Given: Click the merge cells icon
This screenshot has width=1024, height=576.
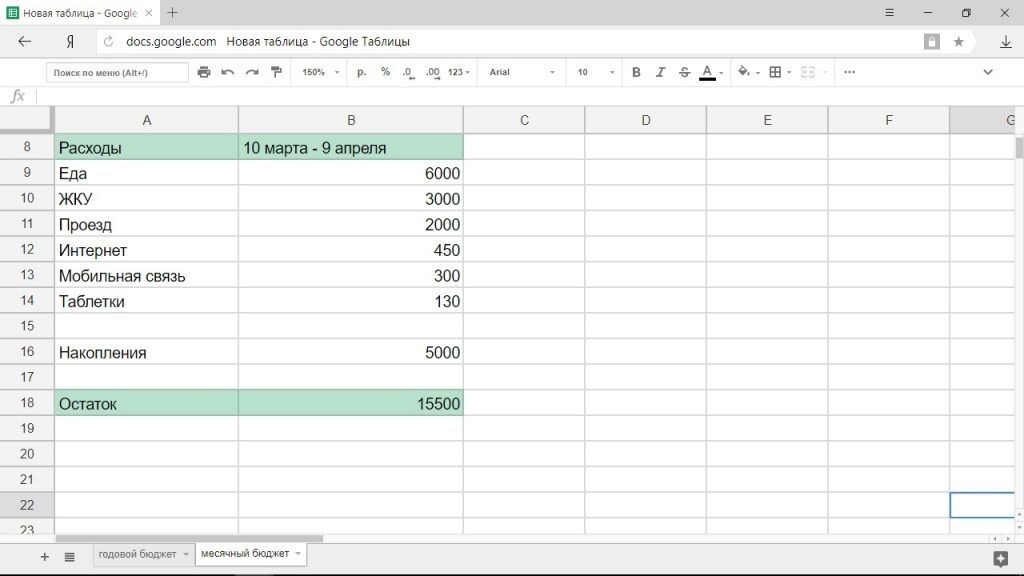Looking at the screenshot, I should tap(808, 72).
